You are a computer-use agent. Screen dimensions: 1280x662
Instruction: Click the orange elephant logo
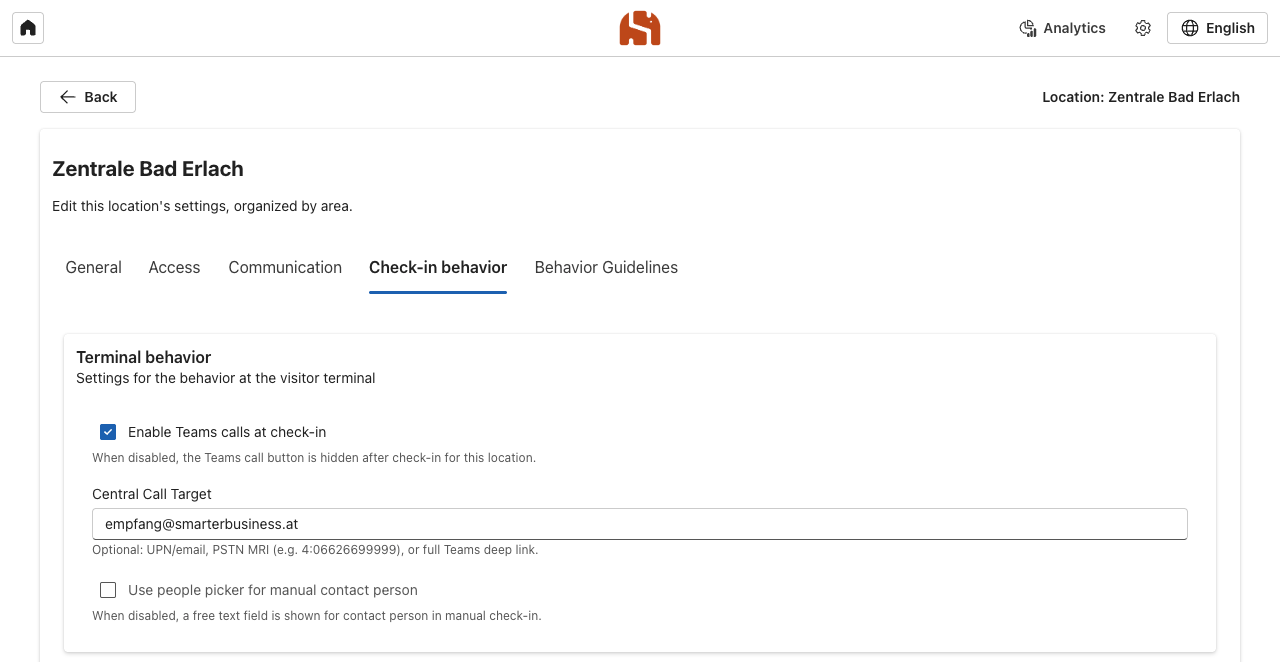click(x=640, y=28)
